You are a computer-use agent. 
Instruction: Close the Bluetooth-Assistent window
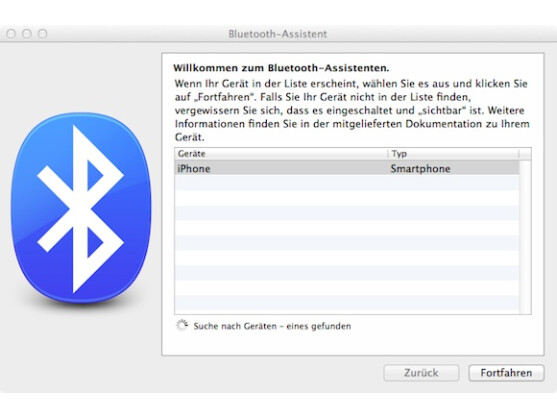pyautogui.click(x=11, y=34)
